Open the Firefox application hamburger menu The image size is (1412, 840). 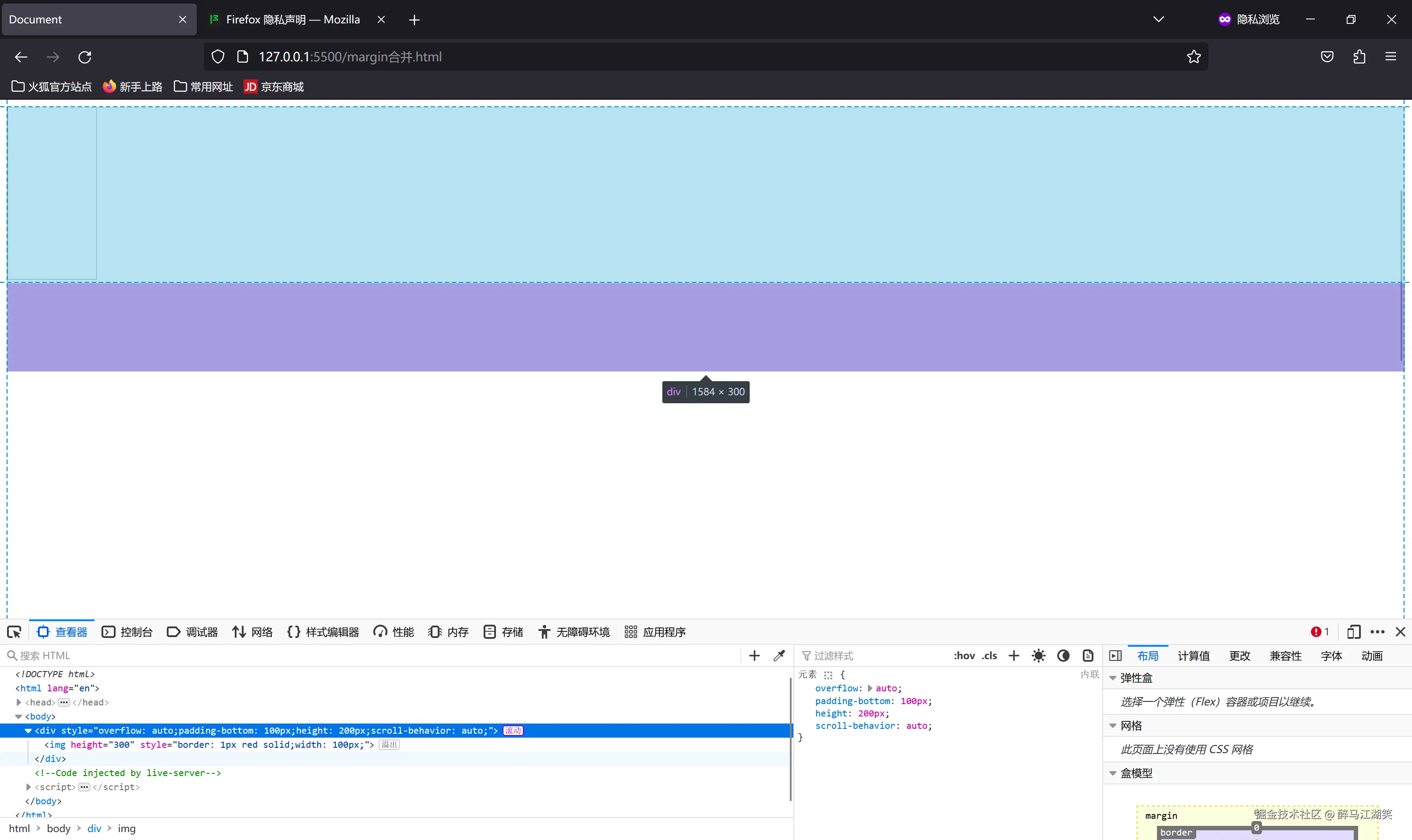(1390, 56)
